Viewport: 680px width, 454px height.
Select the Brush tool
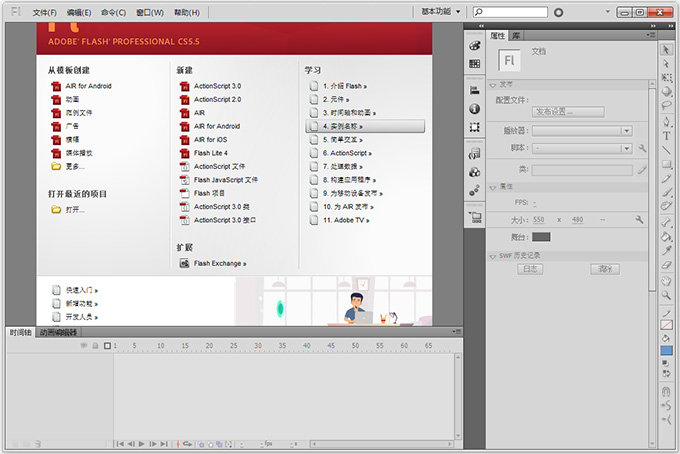pyautogui.click(x=666, y=192)
